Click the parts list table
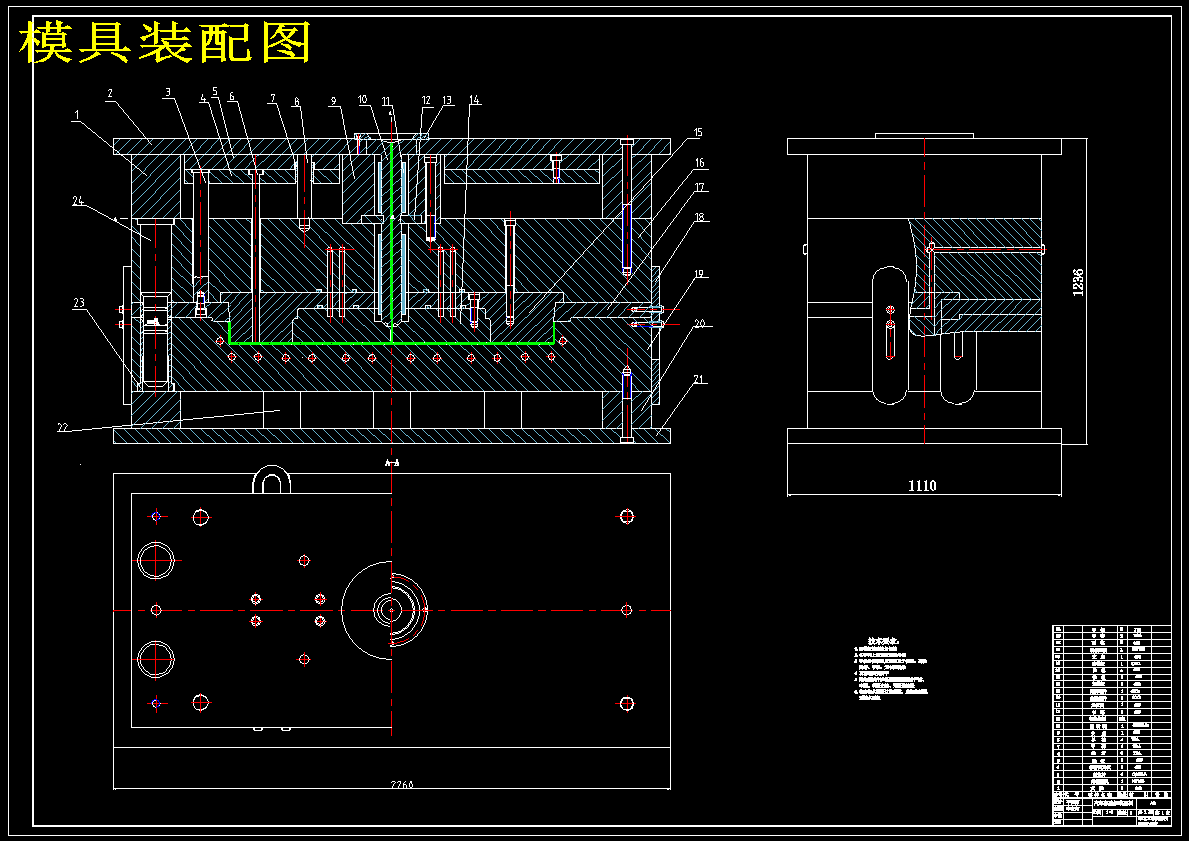This screenshot has width=1189, height=841. [1112, 724]
